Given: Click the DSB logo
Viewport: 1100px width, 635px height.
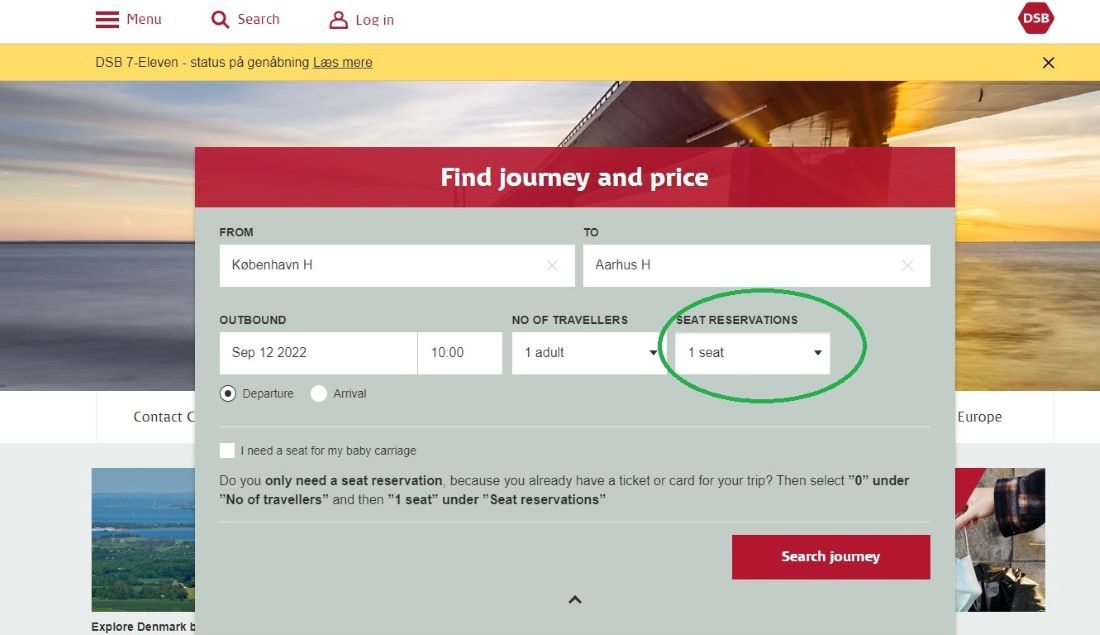Looking at the screenshot, I should (1036, 18).
